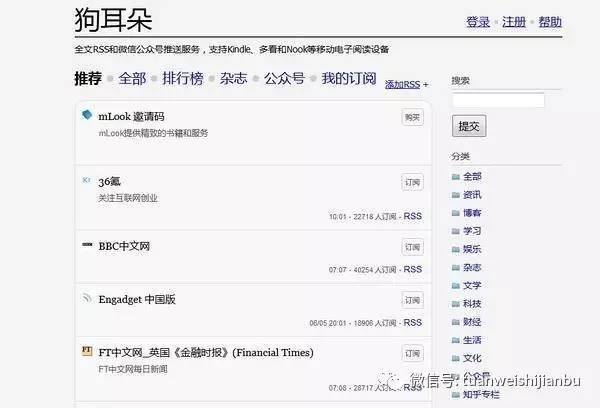Click folder icon beside 娱乐 category
600x408 pixels.
[x=455, y=250]
